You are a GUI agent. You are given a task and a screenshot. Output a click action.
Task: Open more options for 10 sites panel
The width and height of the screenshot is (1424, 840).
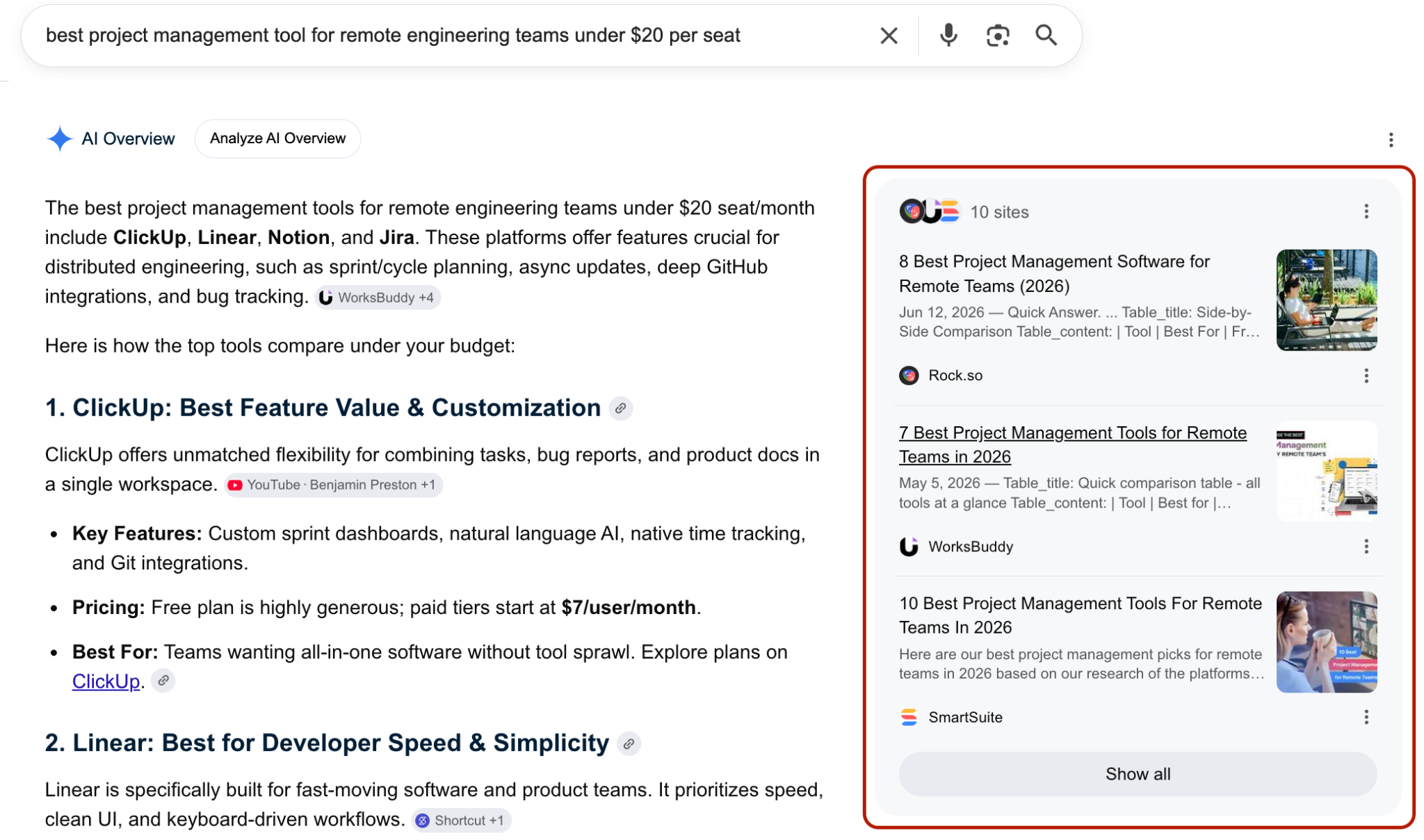click(1366, 211)
